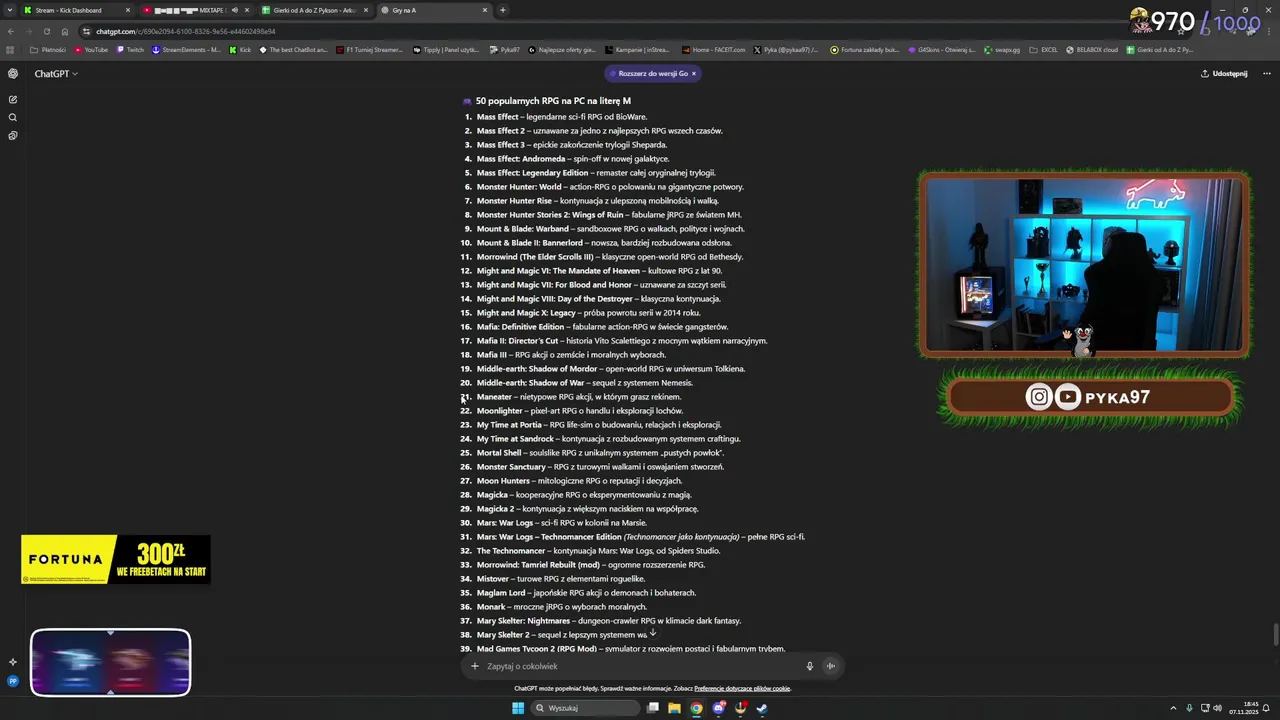Open the Płatności bookmark folder
This screenshot has width=1280, height=720.
pos(48,49)
